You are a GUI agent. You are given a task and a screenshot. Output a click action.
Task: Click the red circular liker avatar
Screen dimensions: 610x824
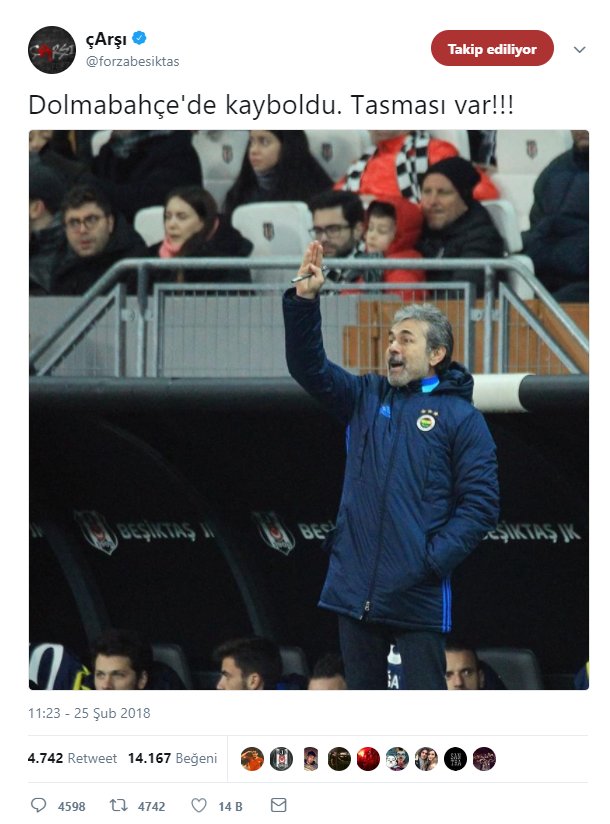click(368, 759)
